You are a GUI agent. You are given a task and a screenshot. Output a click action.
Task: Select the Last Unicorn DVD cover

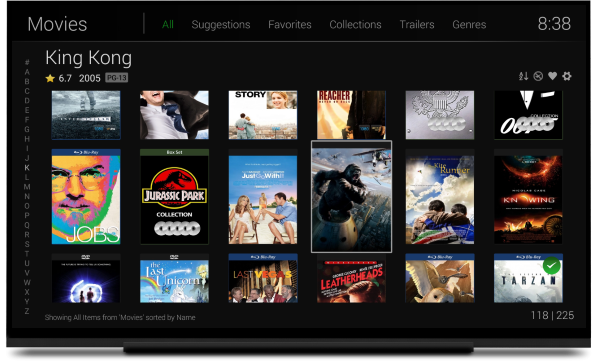tap(174, 278)
